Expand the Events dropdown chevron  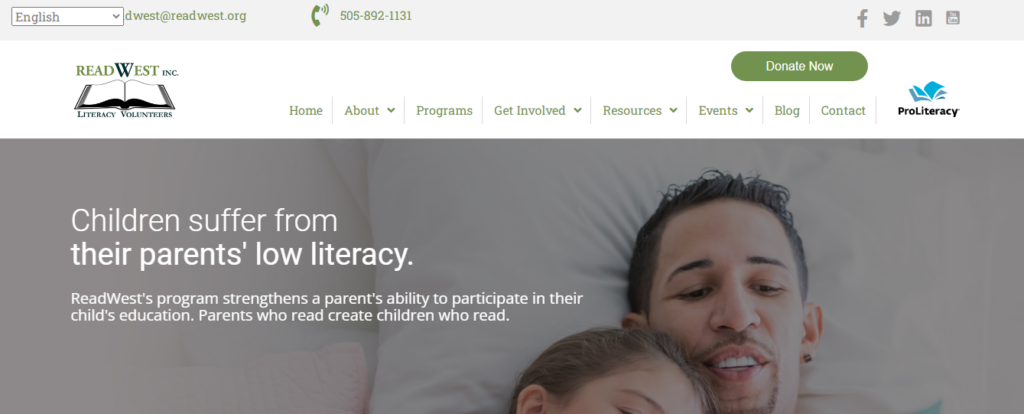[x=749, y=110]
